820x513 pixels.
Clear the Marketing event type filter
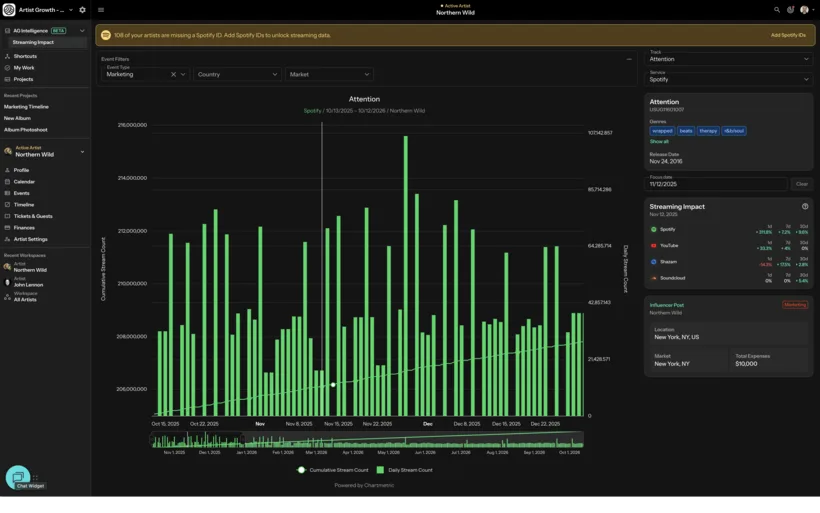(x=174, y=74)
